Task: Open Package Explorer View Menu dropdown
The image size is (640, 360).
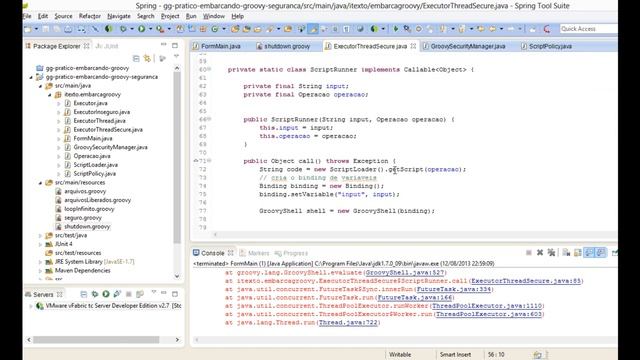Action: pyautogui.click(x=176, y=57)
